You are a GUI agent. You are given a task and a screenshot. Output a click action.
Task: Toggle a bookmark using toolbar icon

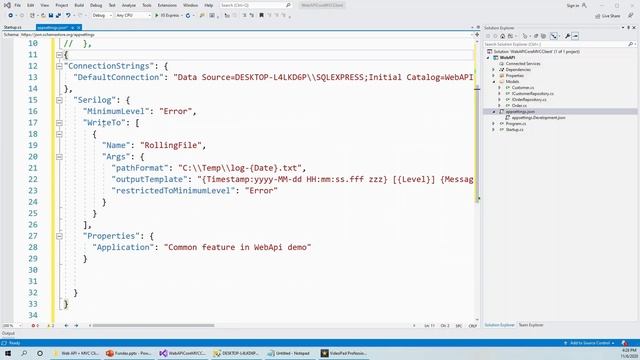coord(262,16)
